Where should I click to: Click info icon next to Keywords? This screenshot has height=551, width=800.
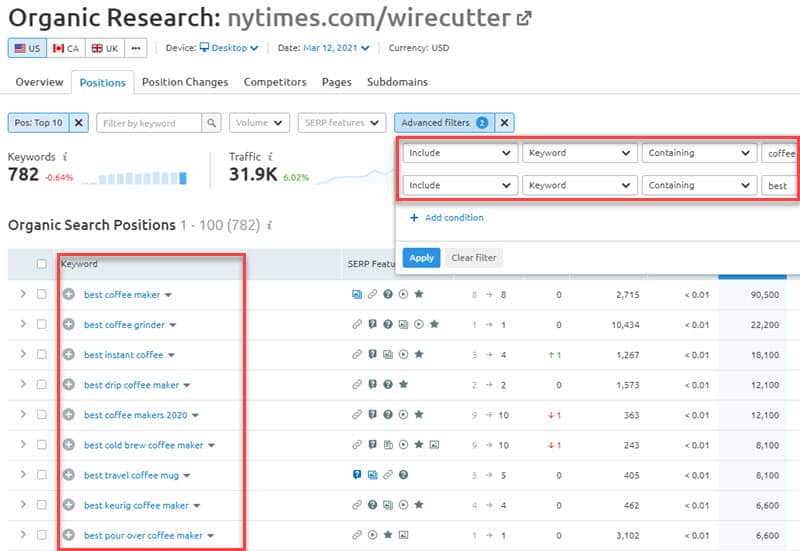pyautogui.click(x=65, y=157)
